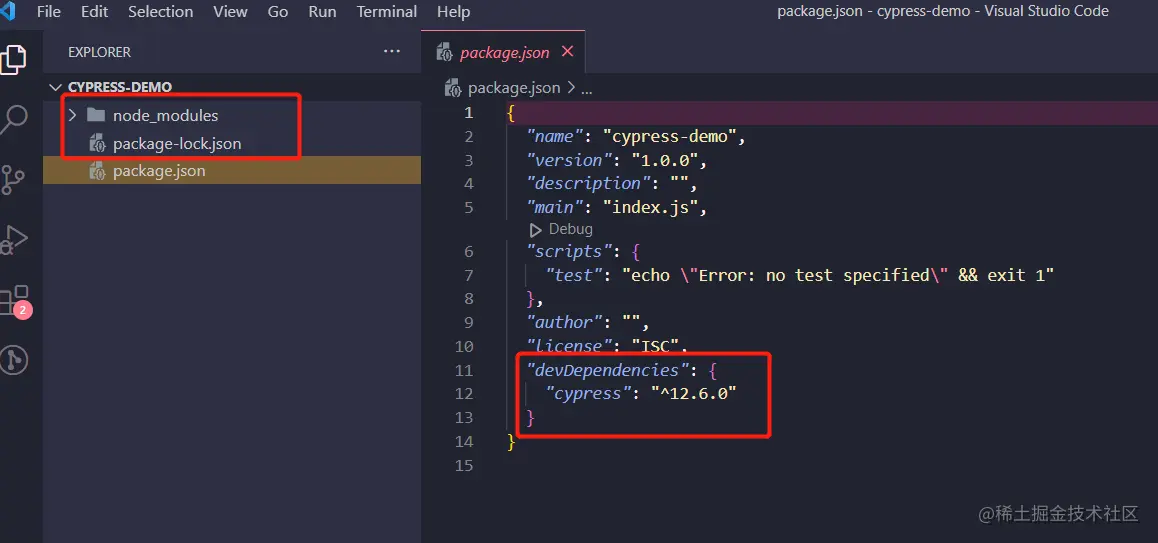Click the opening brace on line 1
The height and width of the screenshot is (543, 1158).
click(x=511, y=113)
